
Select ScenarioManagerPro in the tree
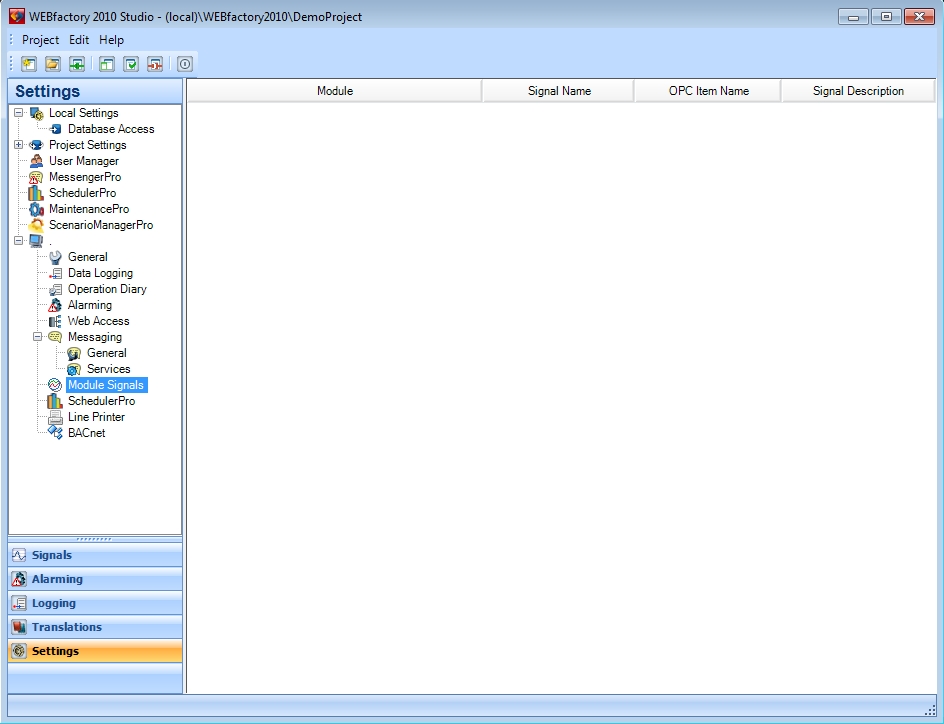tap(100, 225)
